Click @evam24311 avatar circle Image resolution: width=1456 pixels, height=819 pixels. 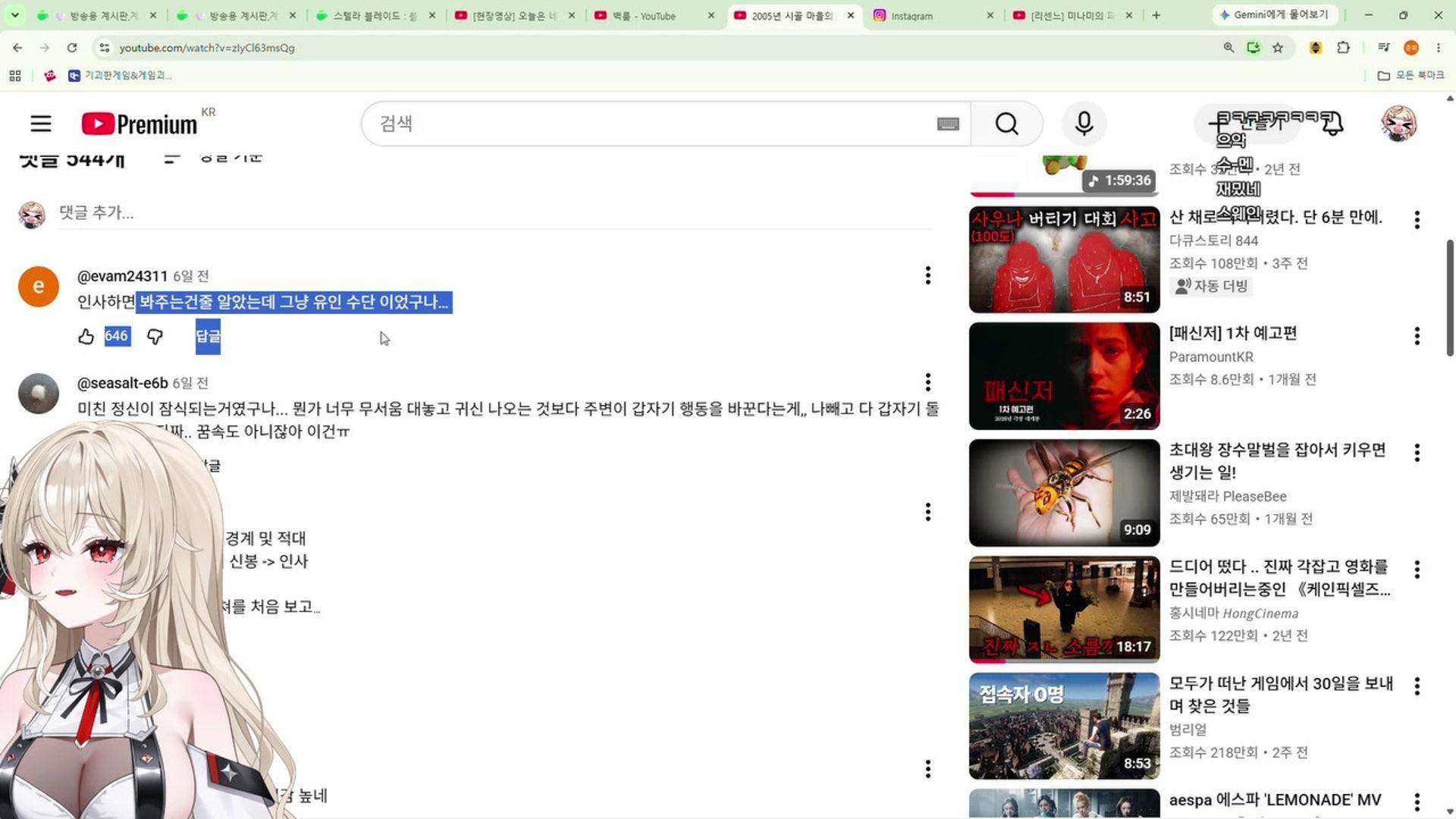pyautogui.click(x=39, y=287)
